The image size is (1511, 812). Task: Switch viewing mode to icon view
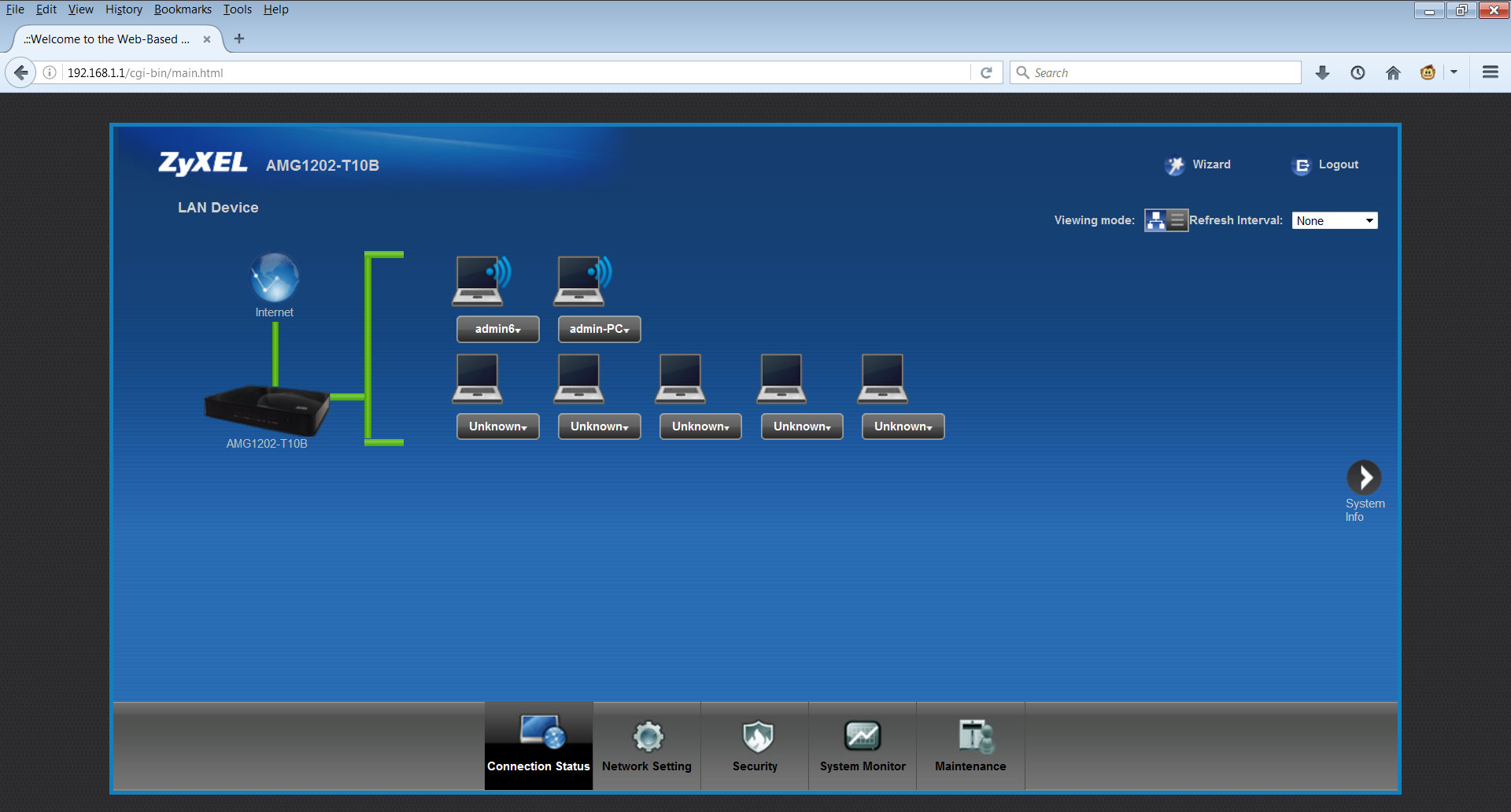(1155, 220)
